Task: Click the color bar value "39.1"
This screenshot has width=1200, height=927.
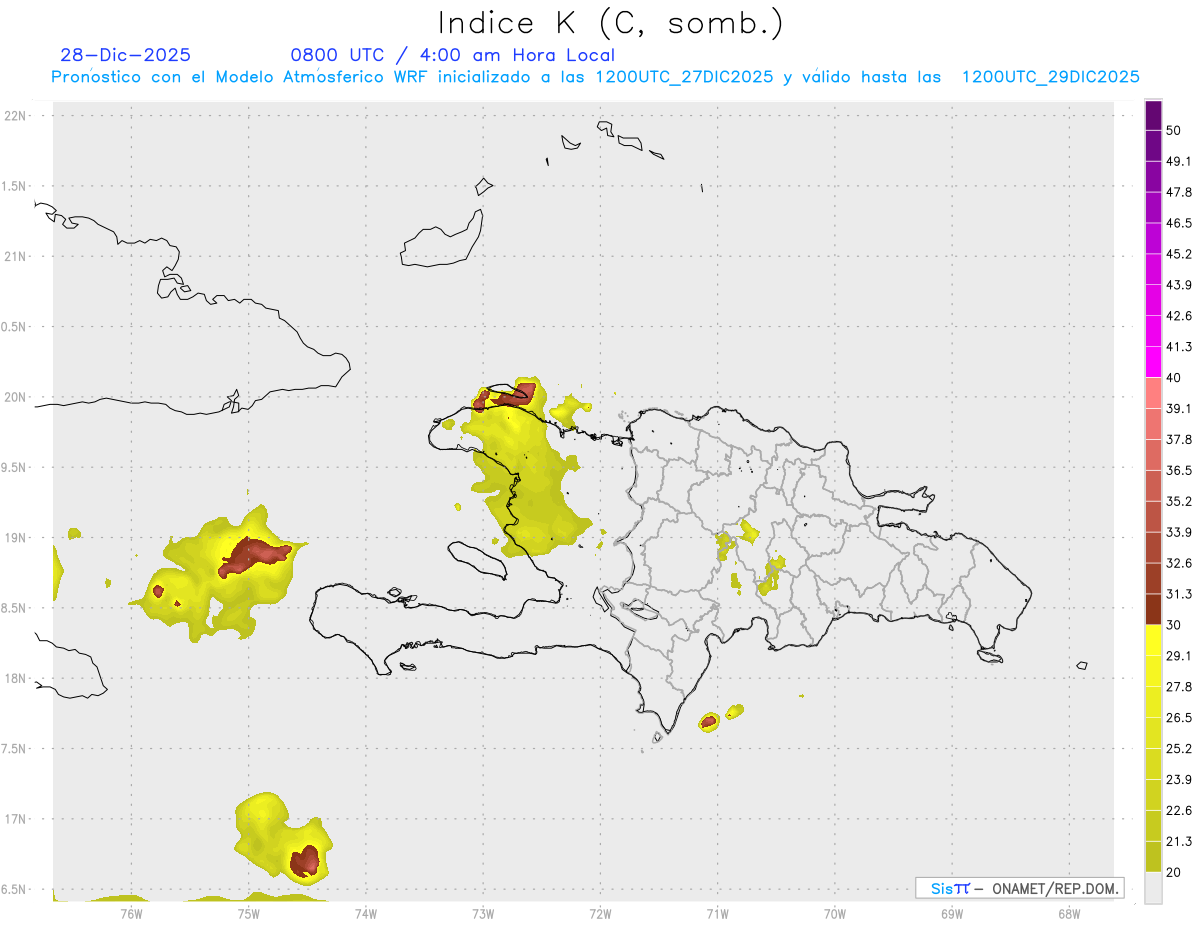Action: coord(1179,409)
